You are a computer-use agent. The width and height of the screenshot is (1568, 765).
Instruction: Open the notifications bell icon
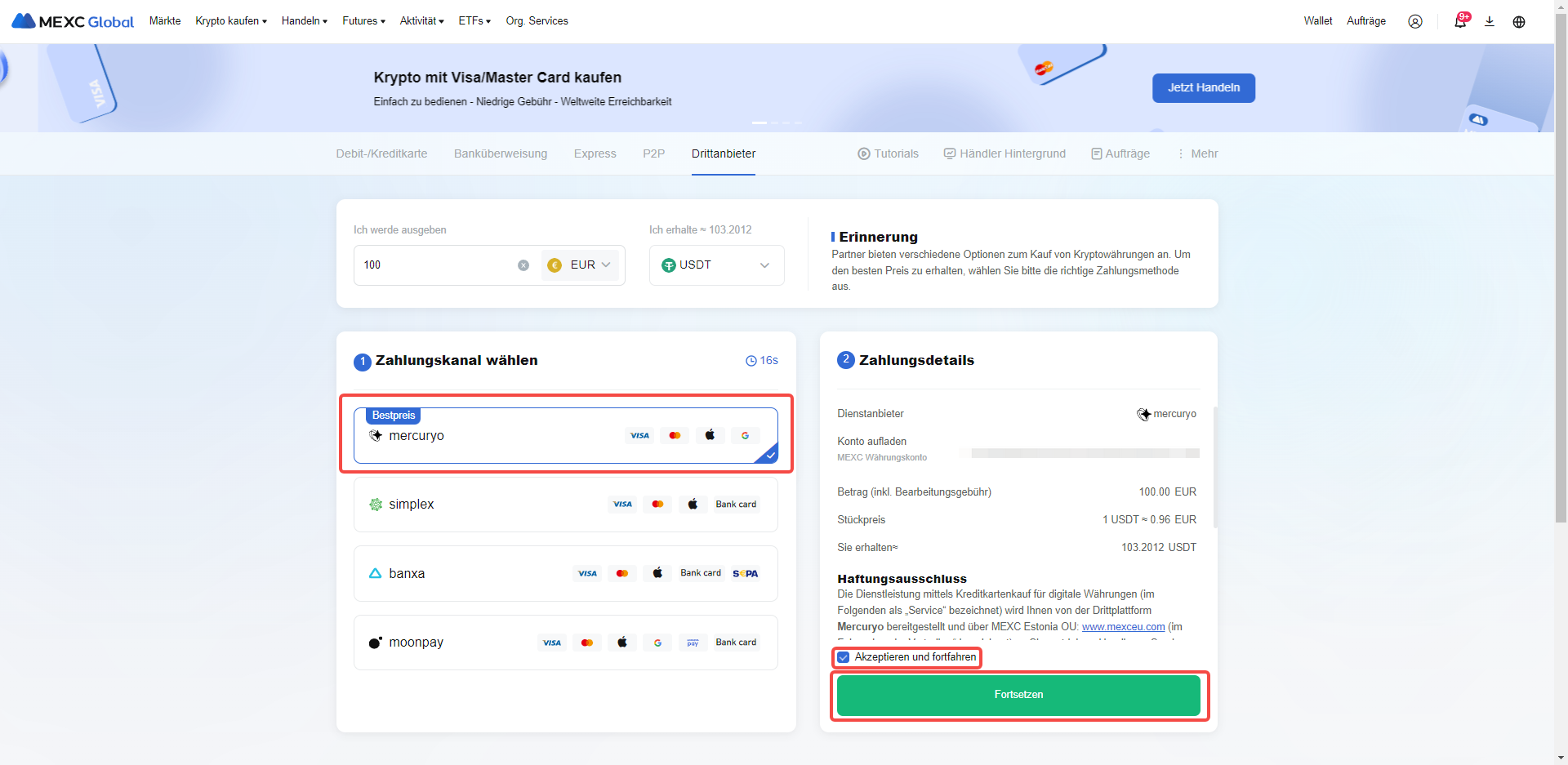[1459, 21]
